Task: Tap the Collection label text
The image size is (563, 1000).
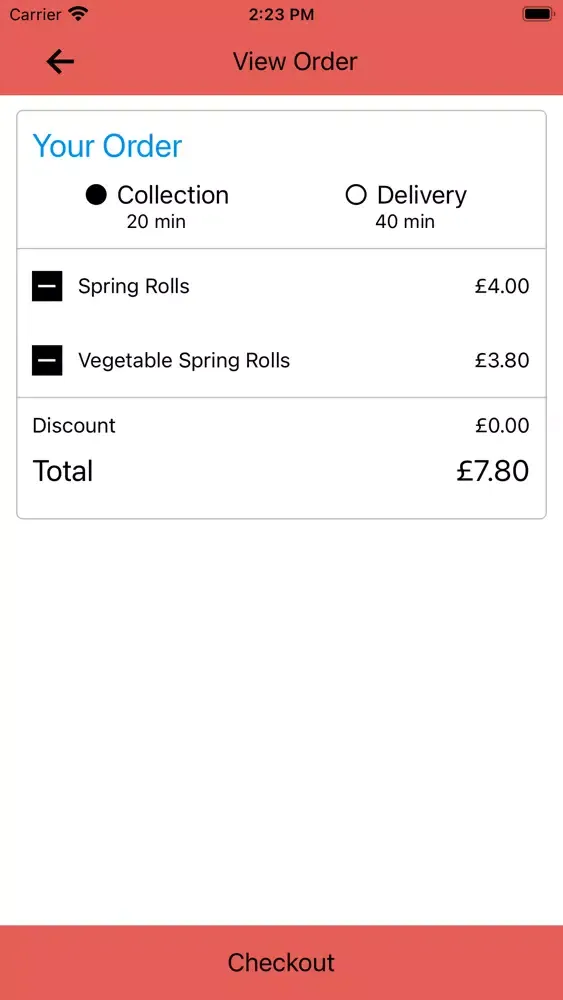Action: pos(173,195)
